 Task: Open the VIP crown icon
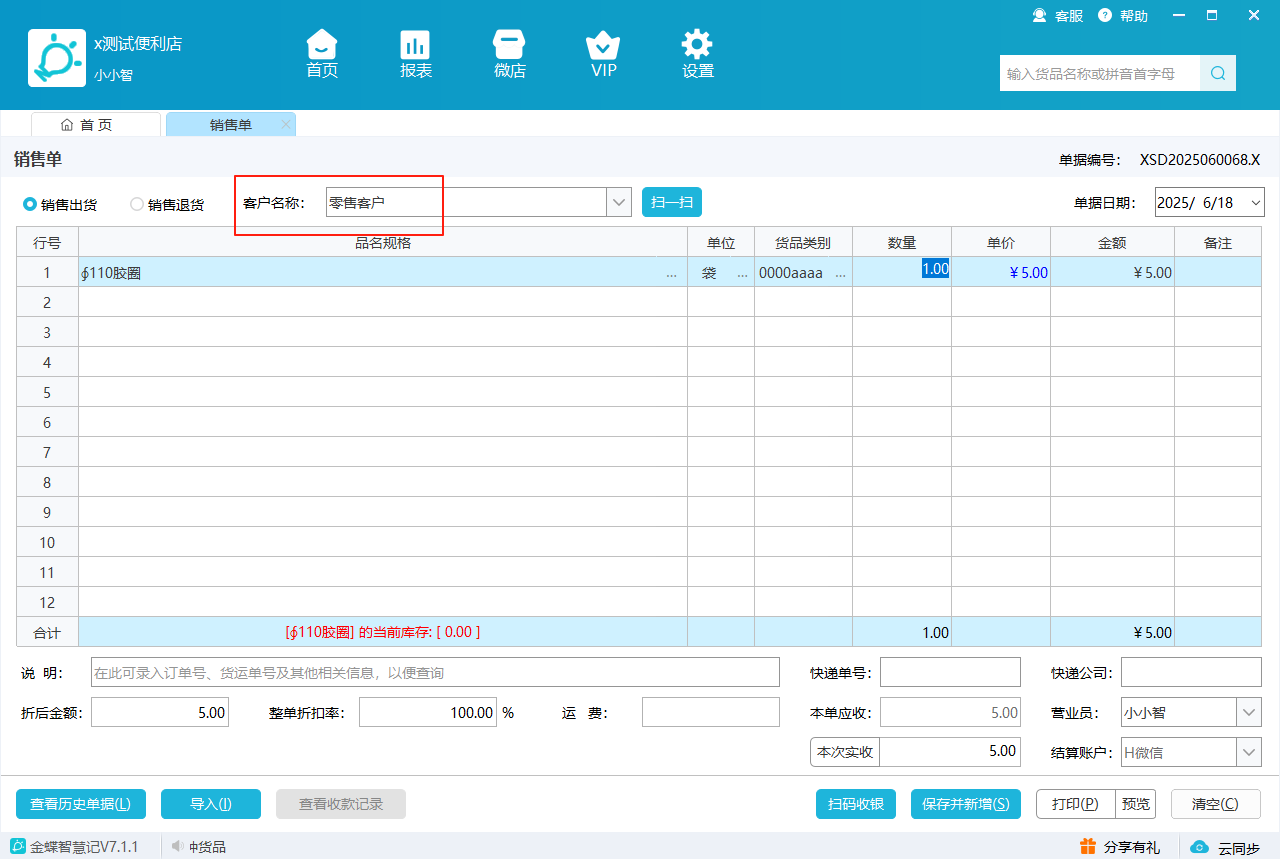coord(603,54)
